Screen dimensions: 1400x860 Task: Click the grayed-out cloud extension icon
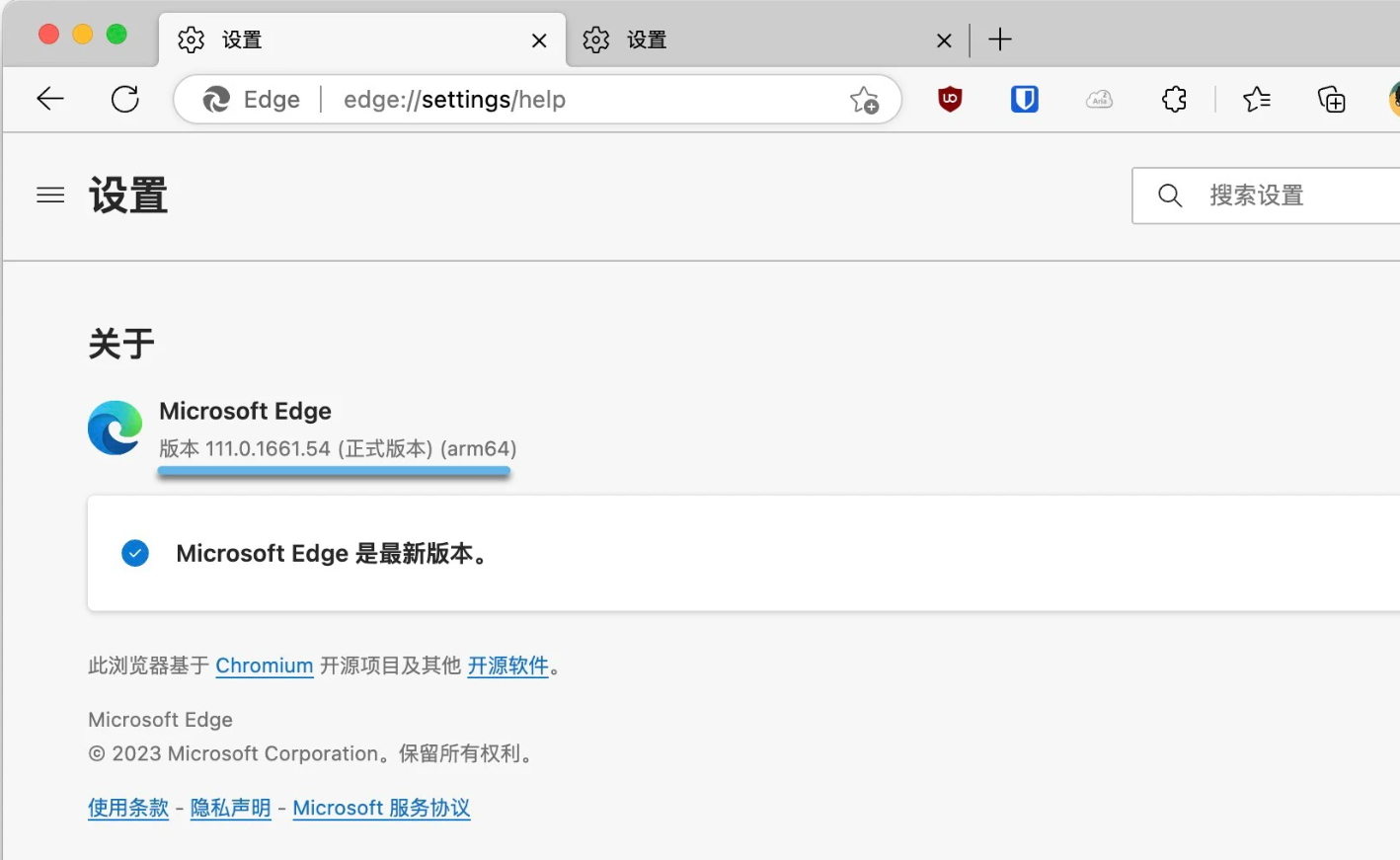[1099, 99]
